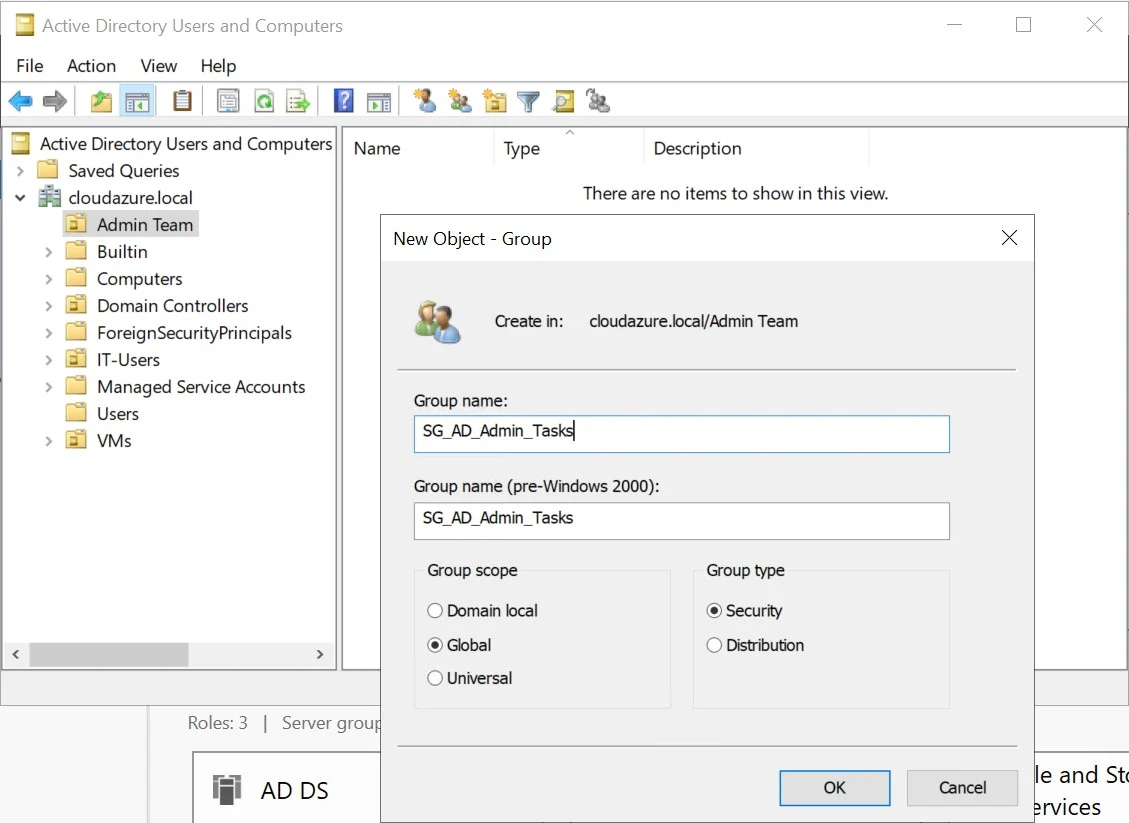Go up one level in toolbar
Image resolution: width=1129 pixels, height=823 pixels.
point(101,102)
